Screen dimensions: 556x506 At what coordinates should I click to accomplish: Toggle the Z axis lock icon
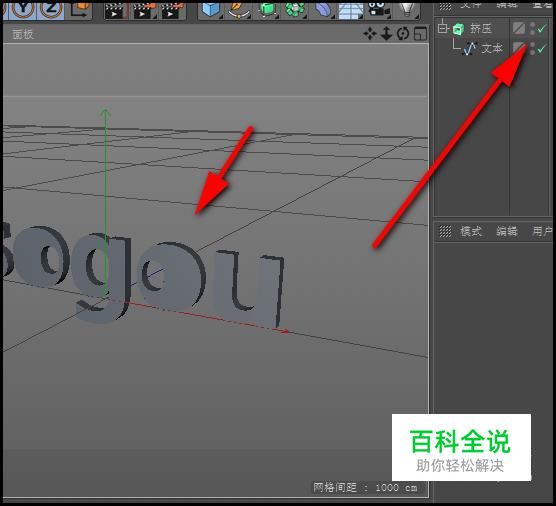pos(51,9)
